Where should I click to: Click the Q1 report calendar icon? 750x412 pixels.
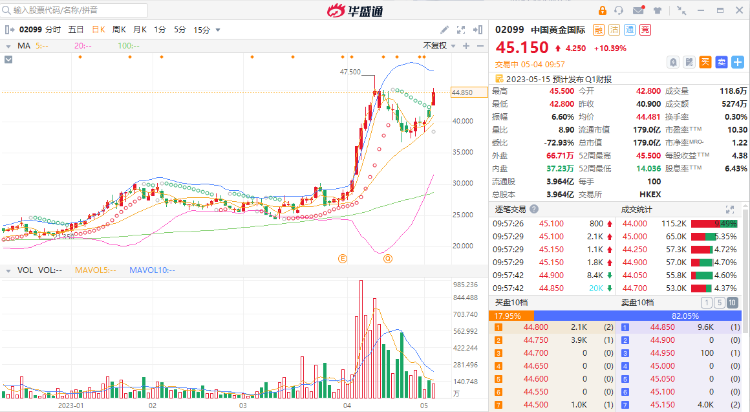click(x=499, y=79)
